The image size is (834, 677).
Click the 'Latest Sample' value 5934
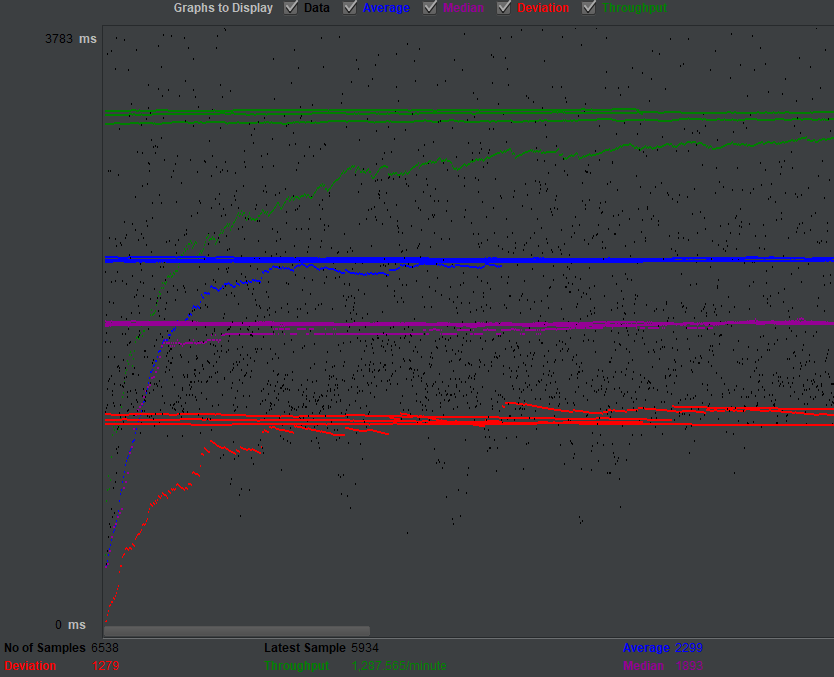click(365, 648)
